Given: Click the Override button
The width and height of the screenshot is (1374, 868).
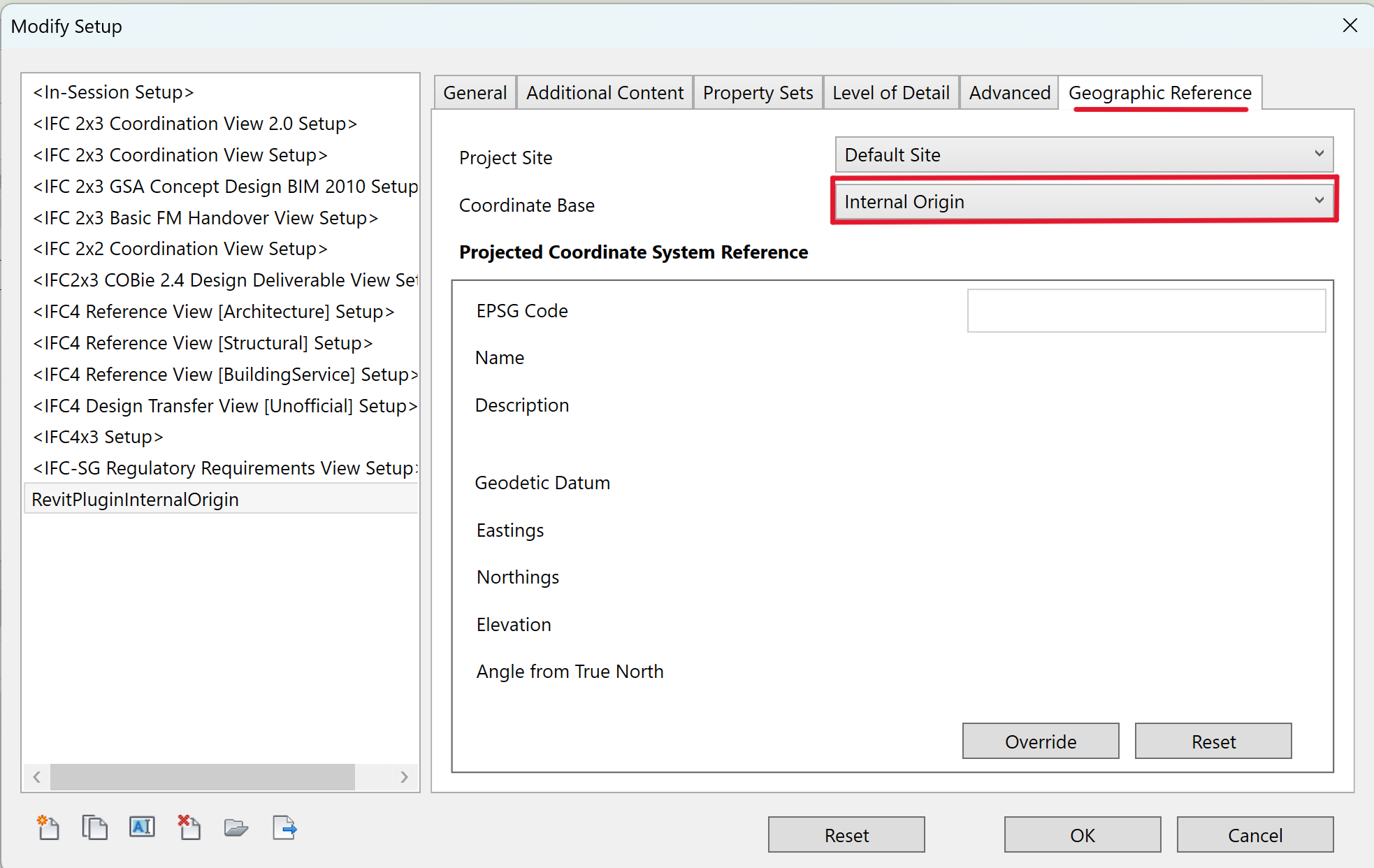Looking at the screenshot, I should (1041, 742).
